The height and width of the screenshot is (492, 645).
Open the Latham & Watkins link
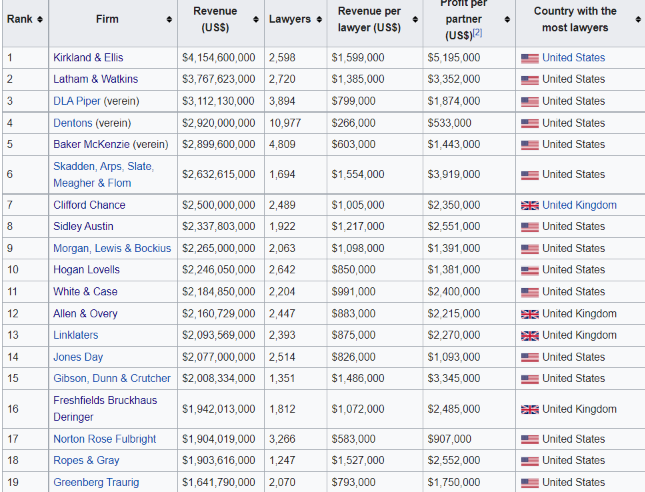coord(95,79)
